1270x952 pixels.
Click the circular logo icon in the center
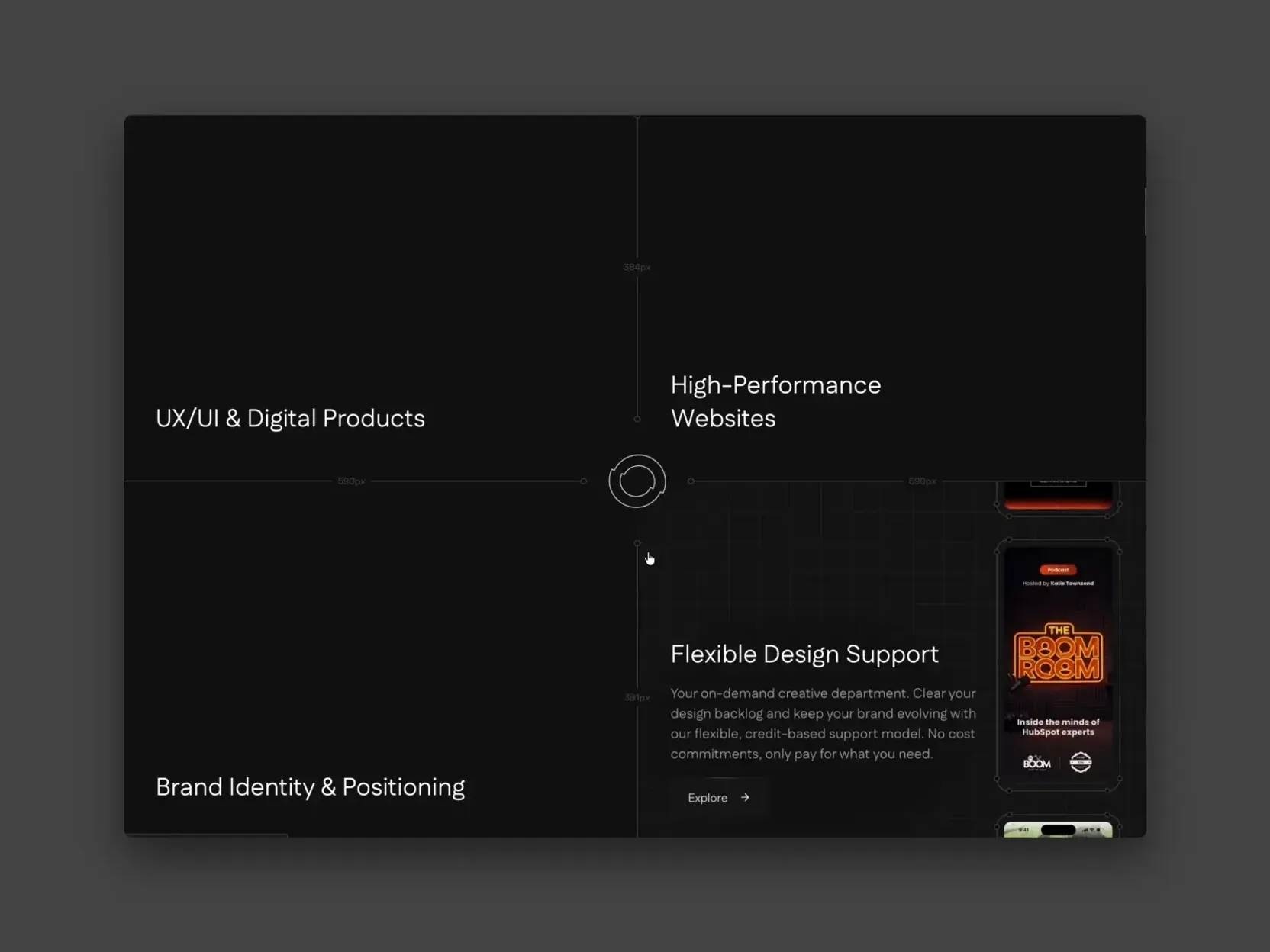pyautogui.click(x=637, y=481)
